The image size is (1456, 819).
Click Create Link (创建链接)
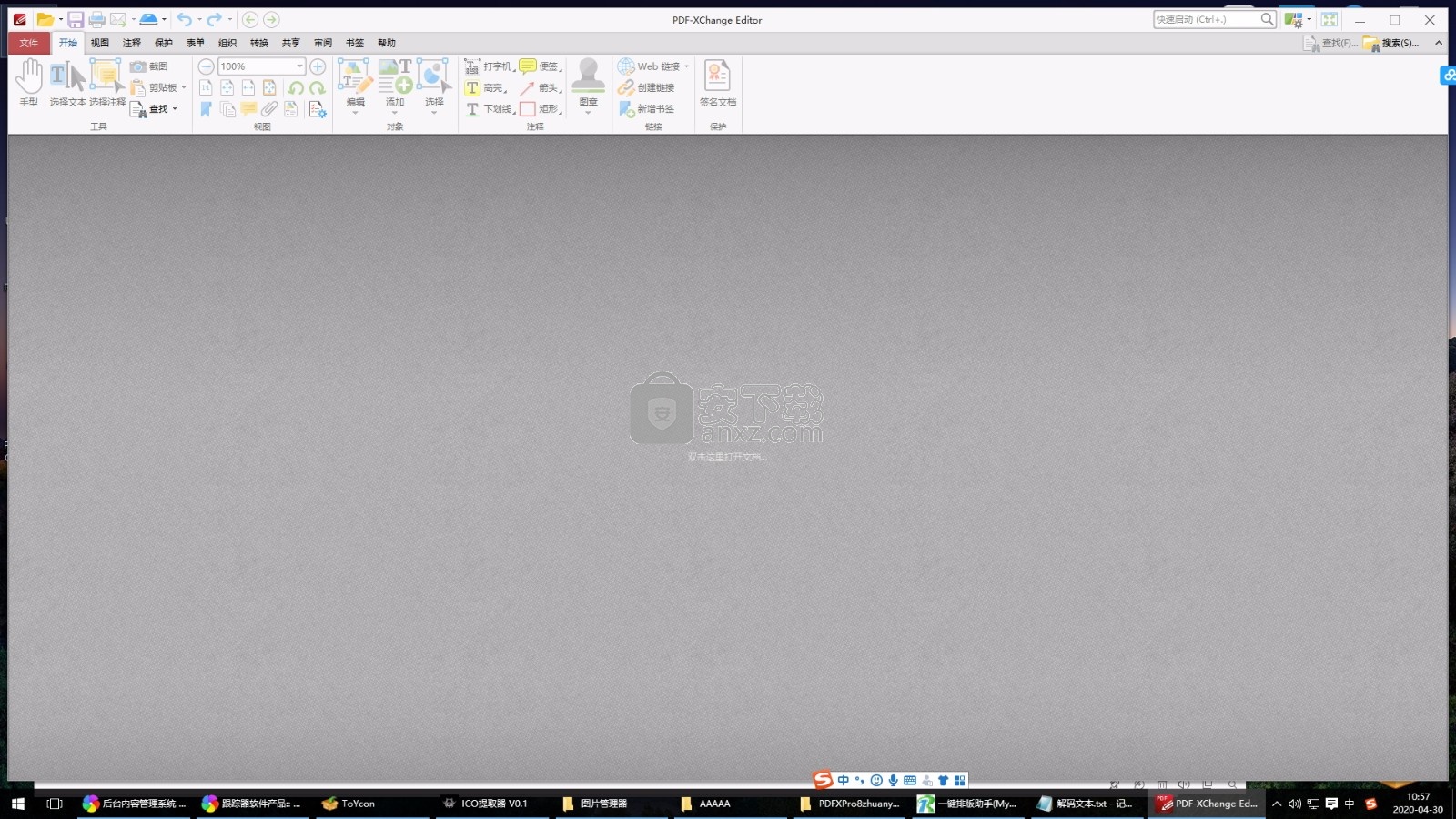tap(647, 87)
